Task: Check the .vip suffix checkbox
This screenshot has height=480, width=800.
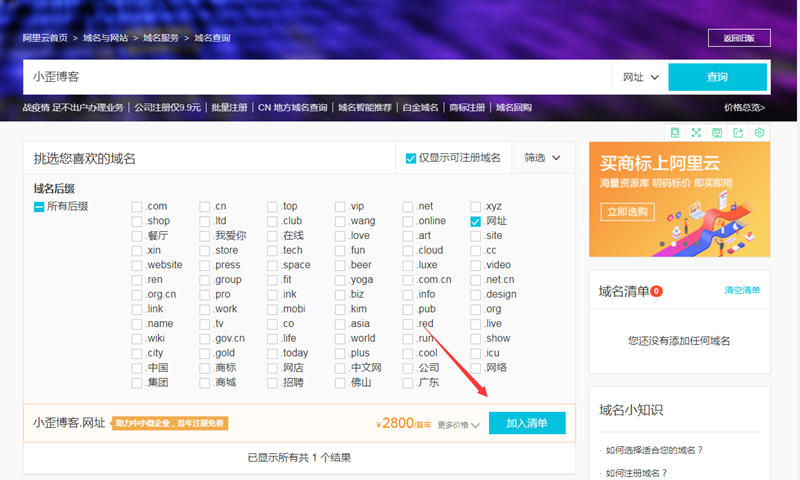Action: tap(340, 207)
